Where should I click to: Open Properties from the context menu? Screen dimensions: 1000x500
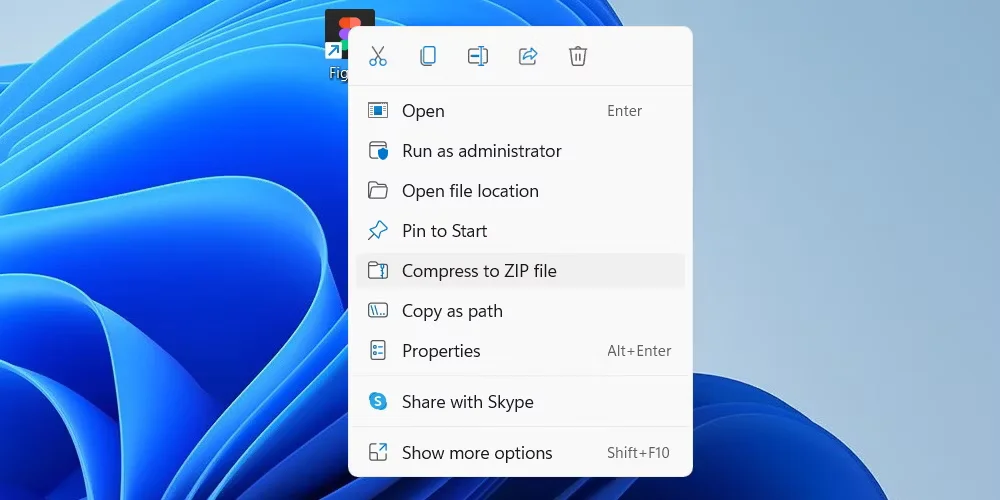point(441,351)
